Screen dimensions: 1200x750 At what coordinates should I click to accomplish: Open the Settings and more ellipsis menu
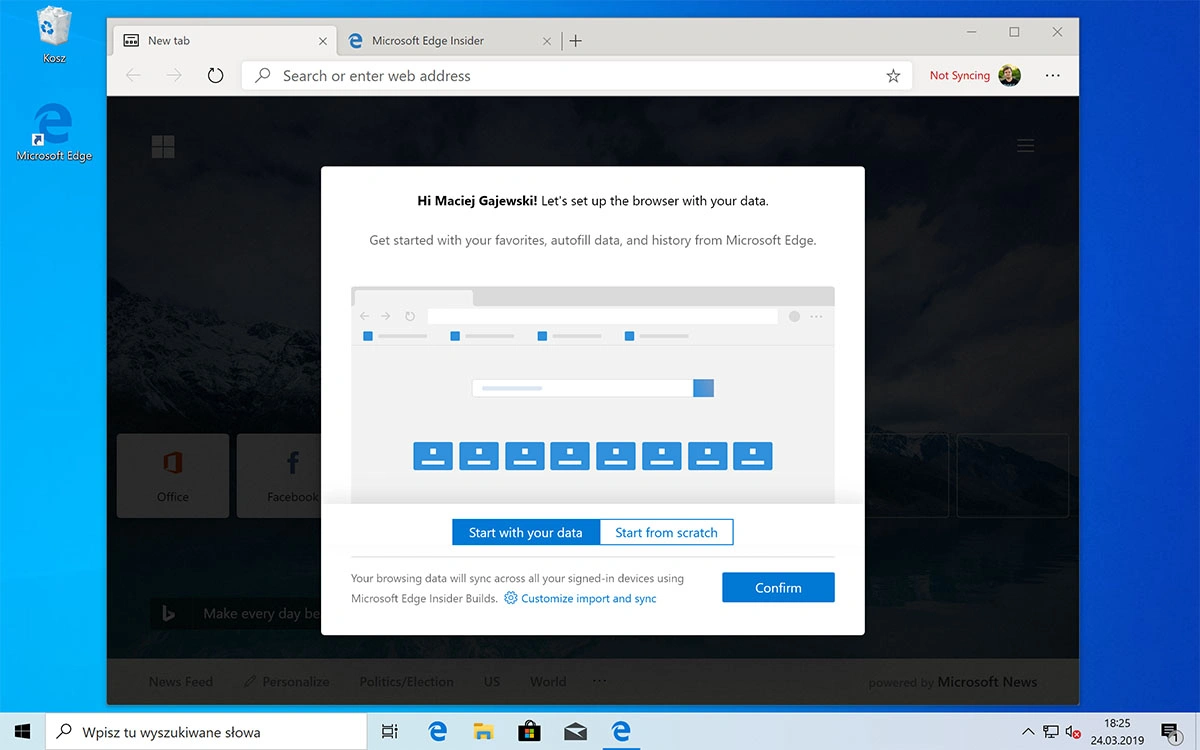1052,76
